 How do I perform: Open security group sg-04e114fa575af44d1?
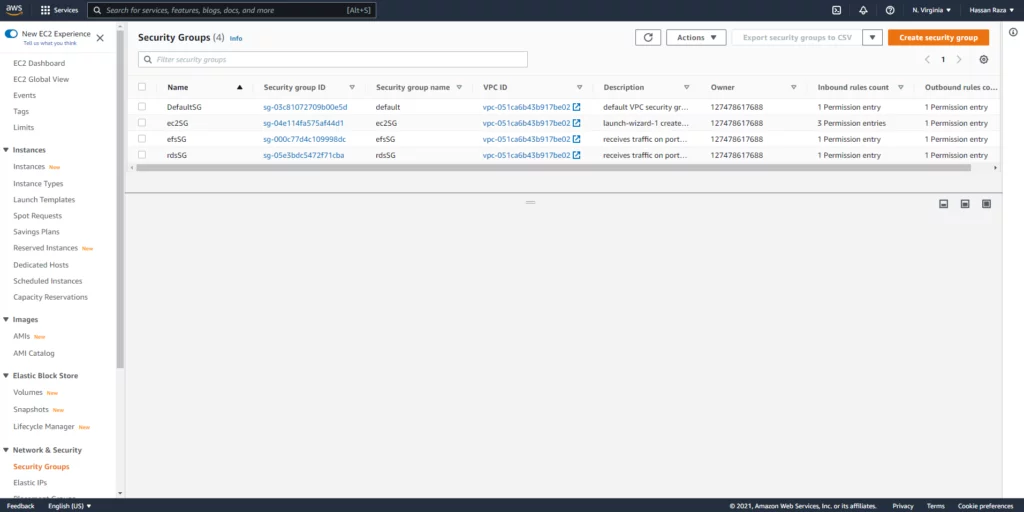click(x=304, y=123)
